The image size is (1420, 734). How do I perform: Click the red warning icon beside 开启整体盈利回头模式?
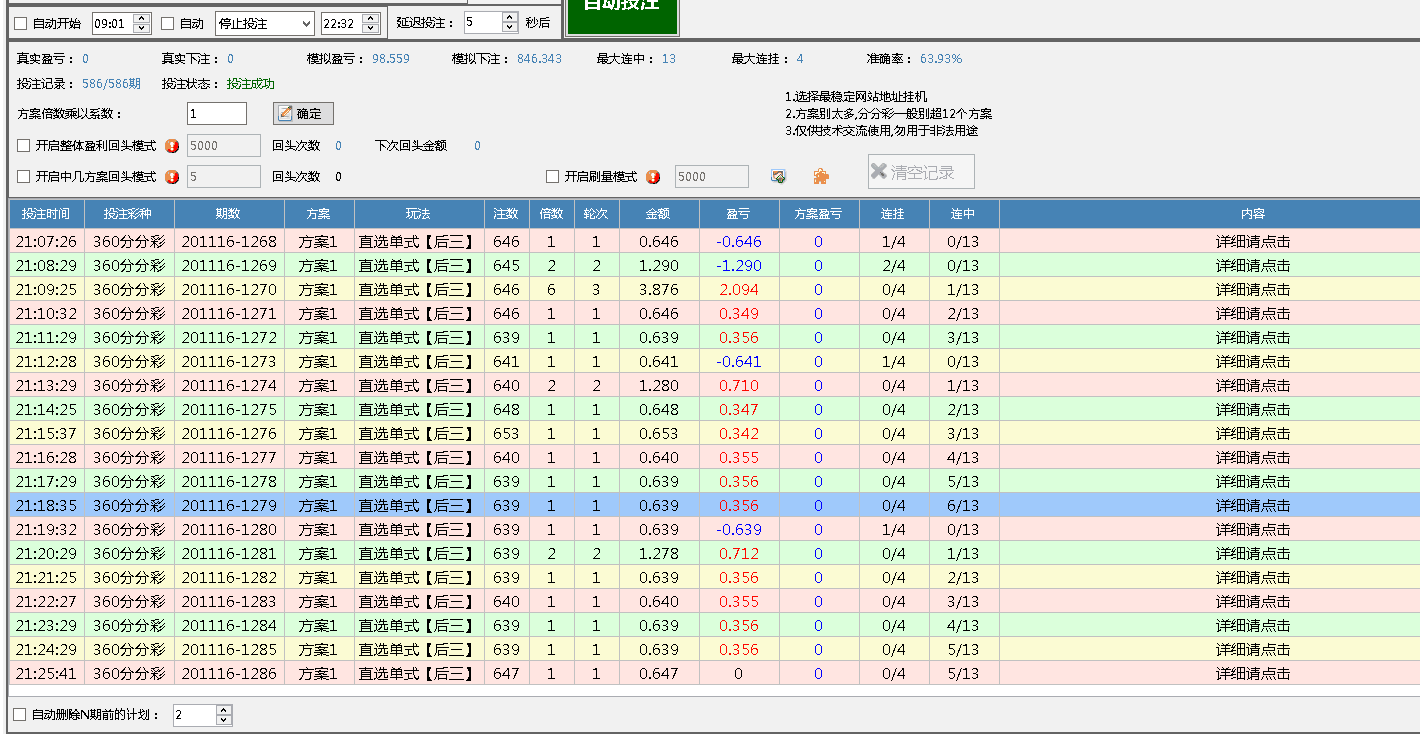(172, 146)
